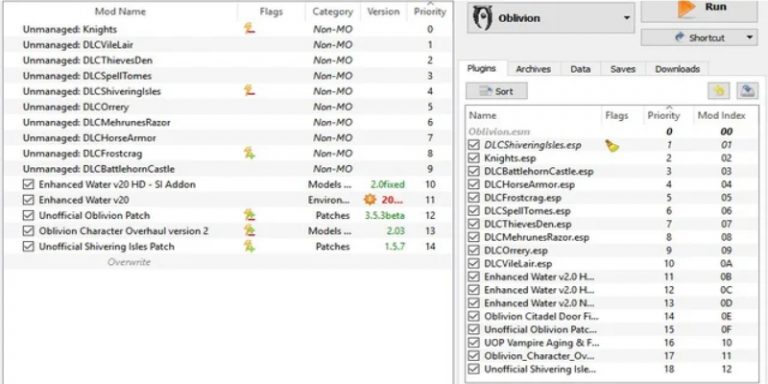This screenshot has height=384, width=768.
Task: Open the Downloads tab
Action: (x=677, y=69)
